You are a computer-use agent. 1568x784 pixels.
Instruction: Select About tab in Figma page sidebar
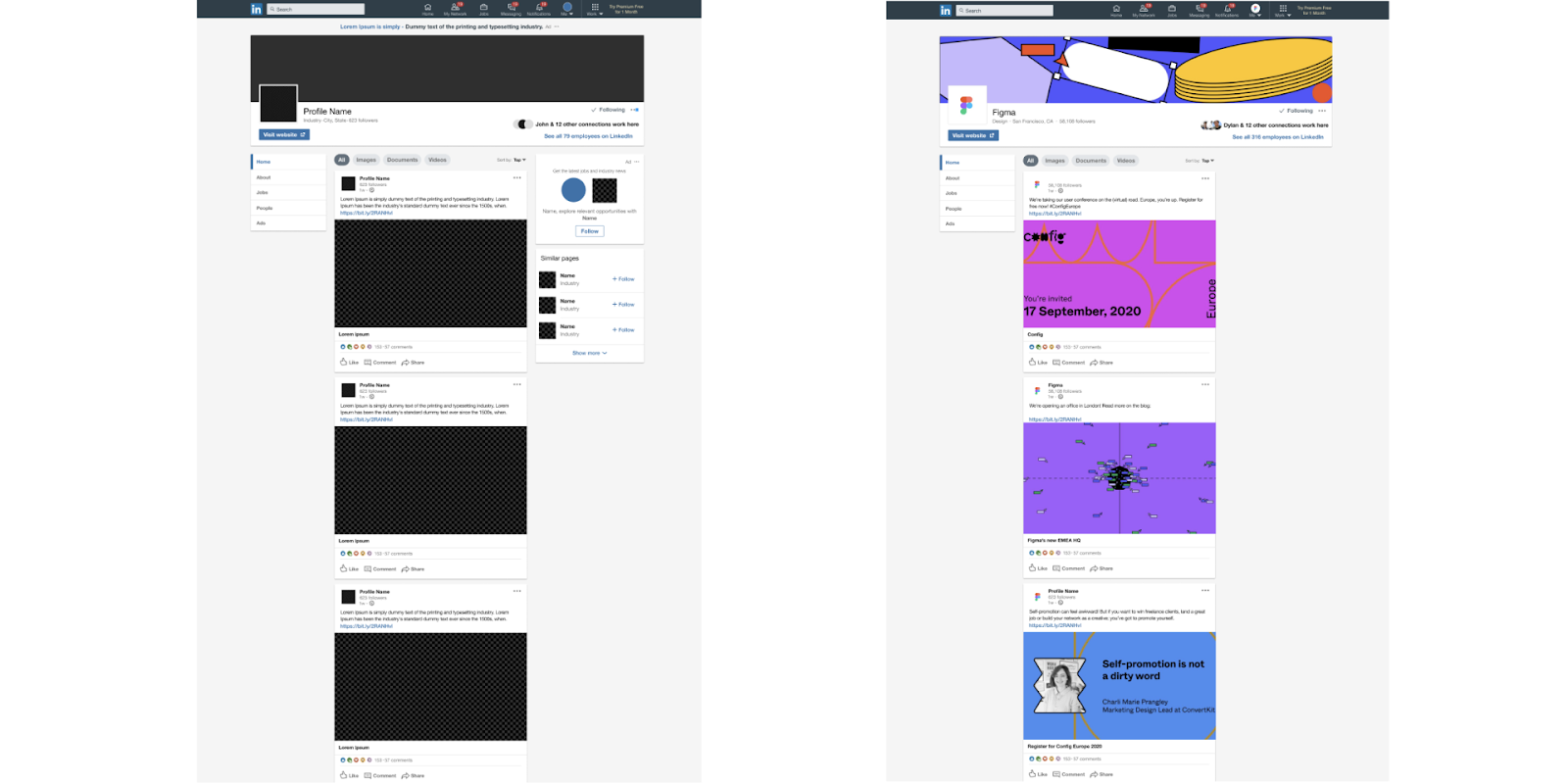(x=977, y=178)
